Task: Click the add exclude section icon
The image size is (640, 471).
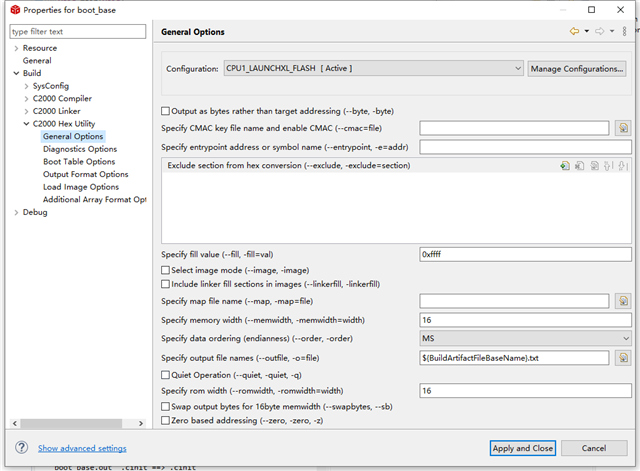Action: tap(566, 166)
